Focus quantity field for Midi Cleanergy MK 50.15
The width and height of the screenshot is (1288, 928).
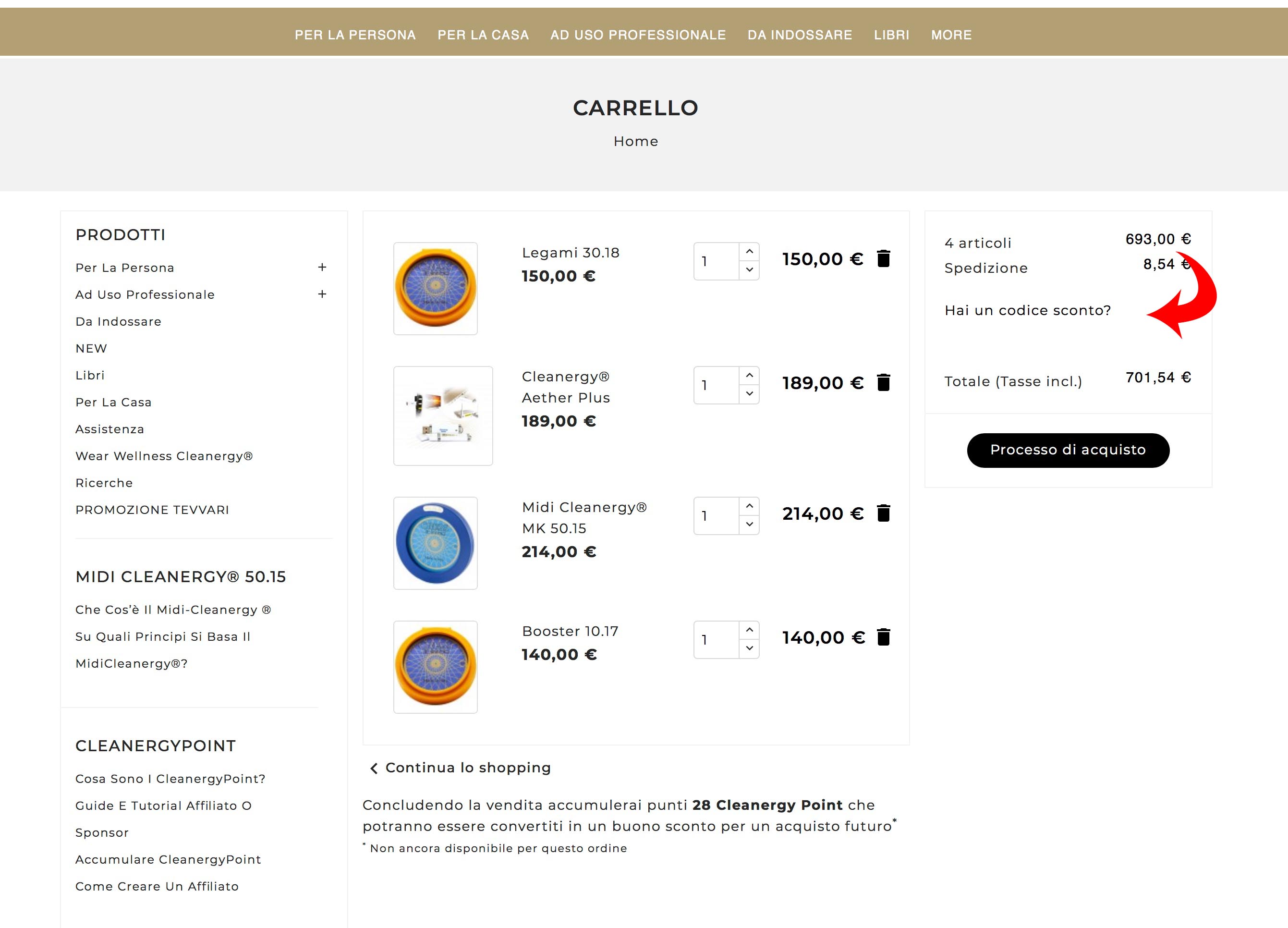pyautogui.click(x=716, y=516)
